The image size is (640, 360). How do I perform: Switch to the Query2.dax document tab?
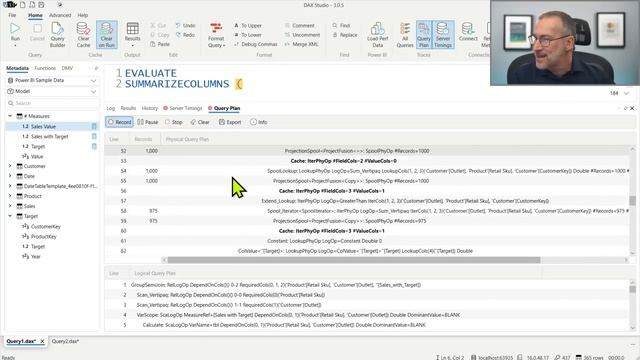click(x=65, y=341)
